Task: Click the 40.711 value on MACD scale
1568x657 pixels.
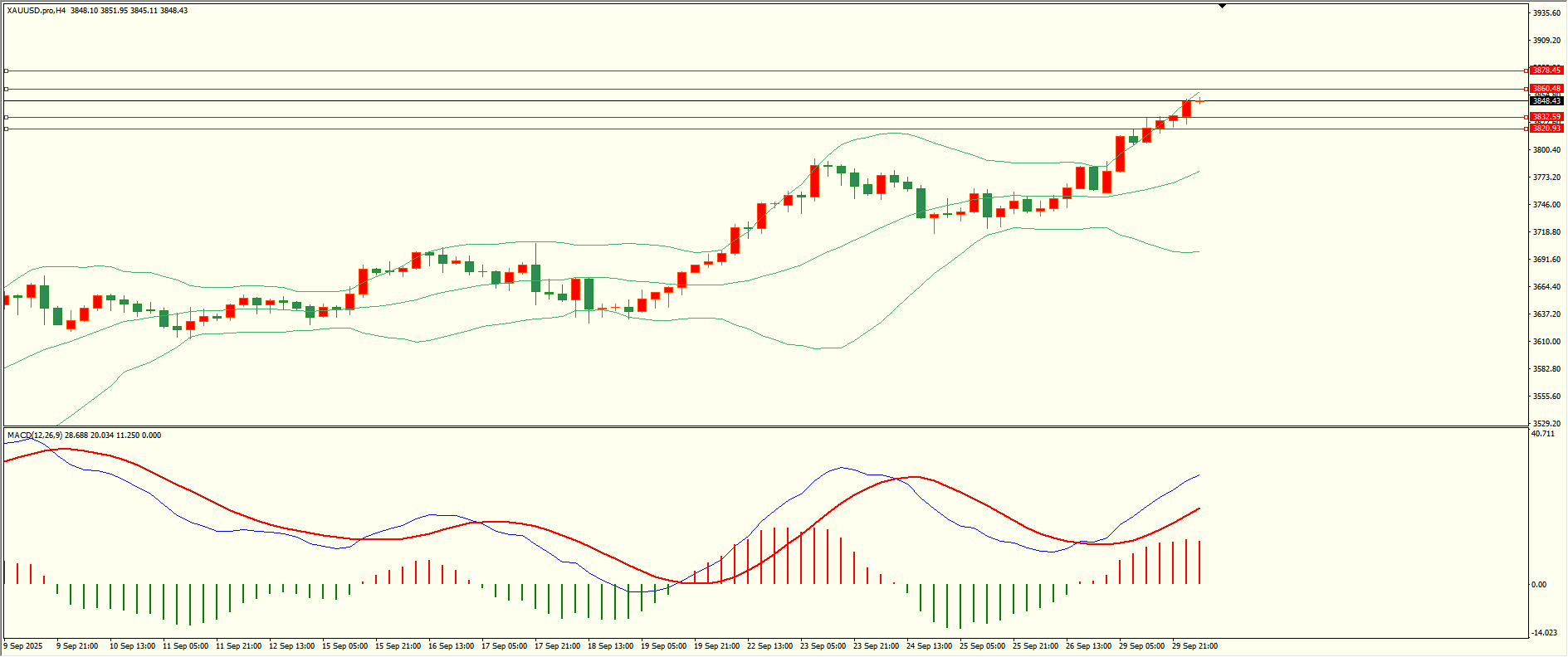Action: [x=1543, y=434]
